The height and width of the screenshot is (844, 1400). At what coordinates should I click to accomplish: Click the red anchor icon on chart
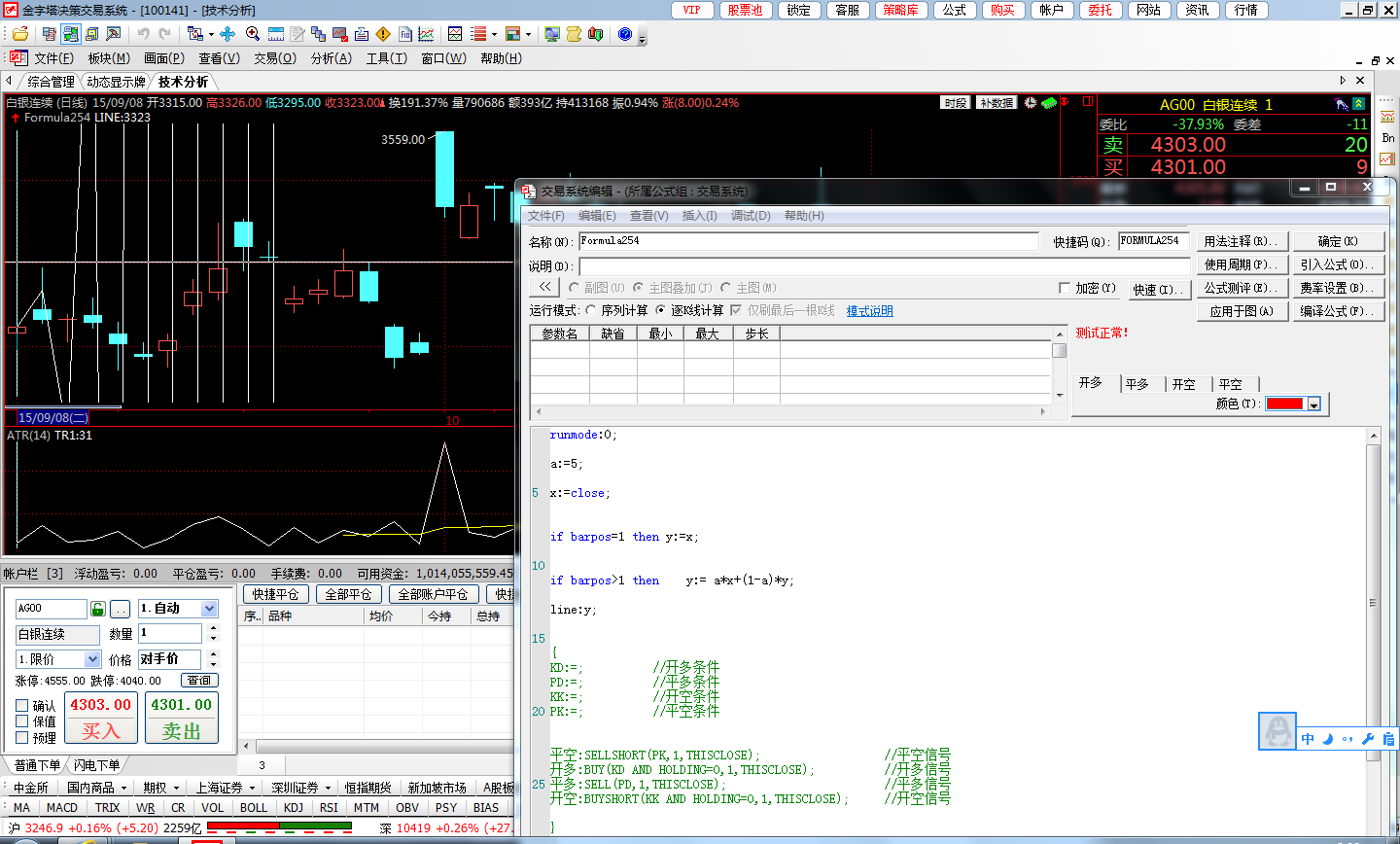pos(1065,101)
